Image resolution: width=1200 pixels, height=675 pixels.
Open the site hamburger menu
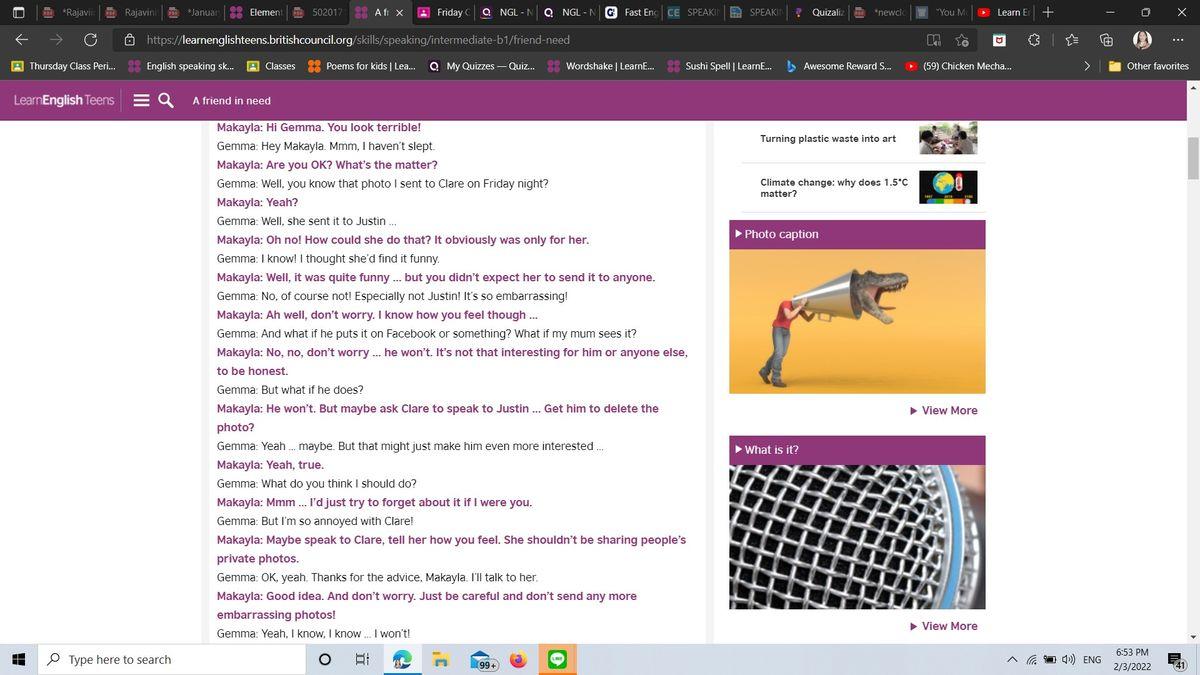141,100
